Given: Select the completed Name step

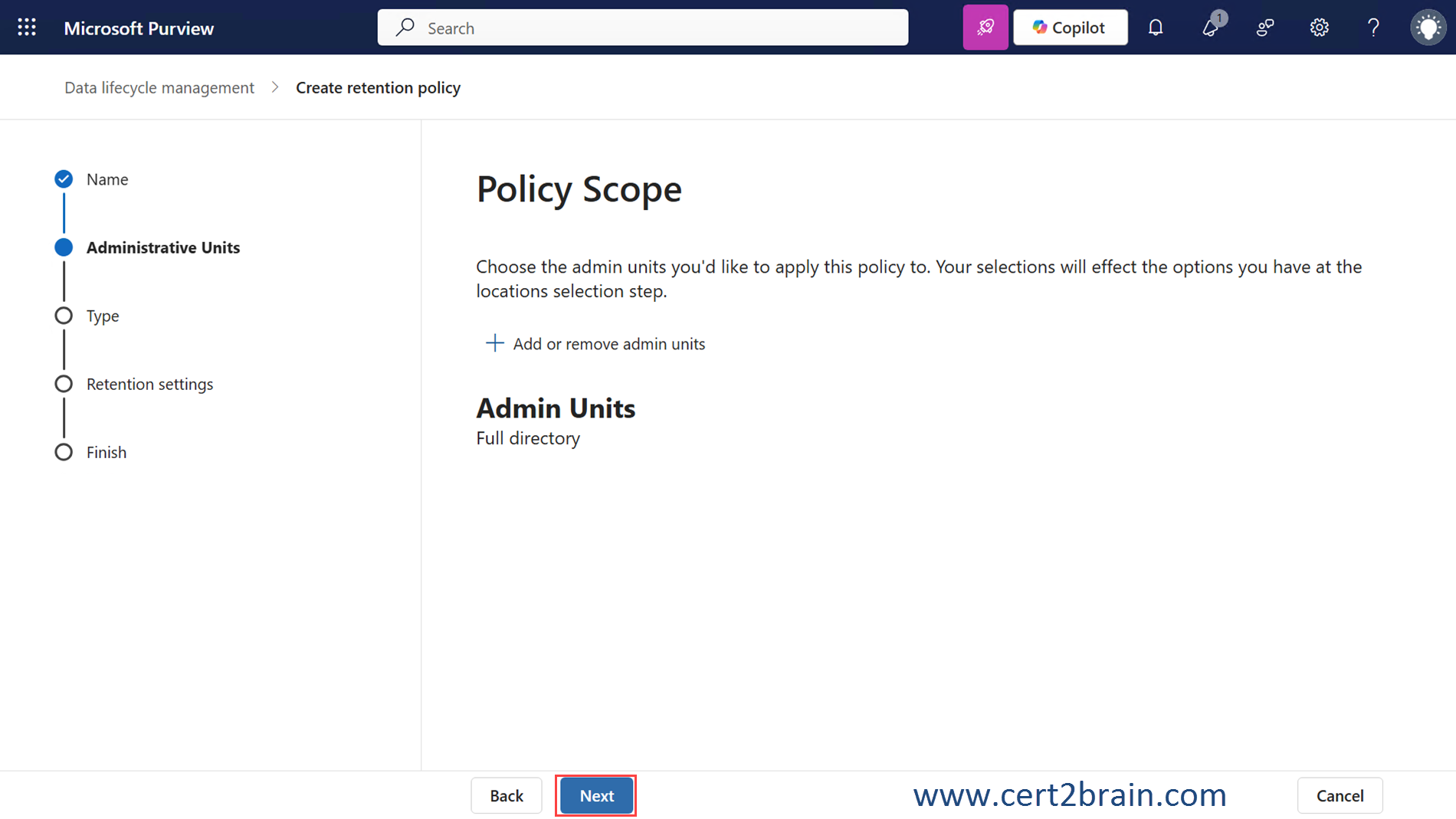Looking at the screenshot, I should 107,179.
